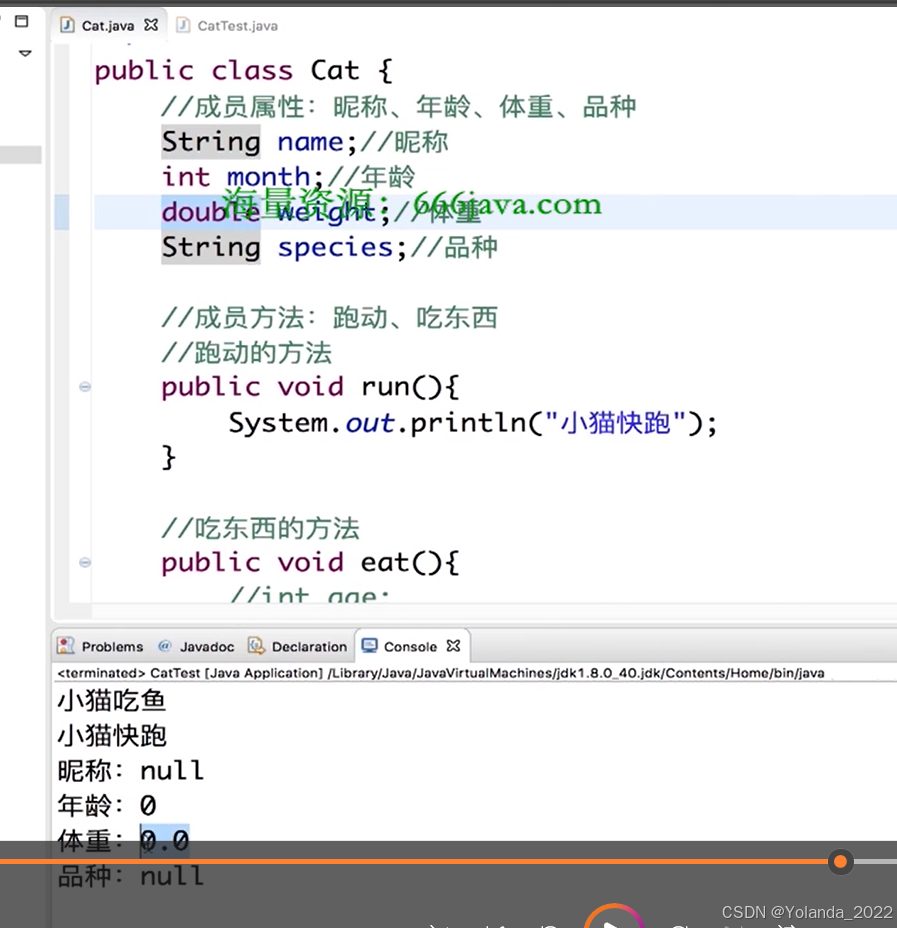The width and height of the screenshot is (897, 928).
Task: Click the Console monitor icon
Action: click(x=369, y=646)
